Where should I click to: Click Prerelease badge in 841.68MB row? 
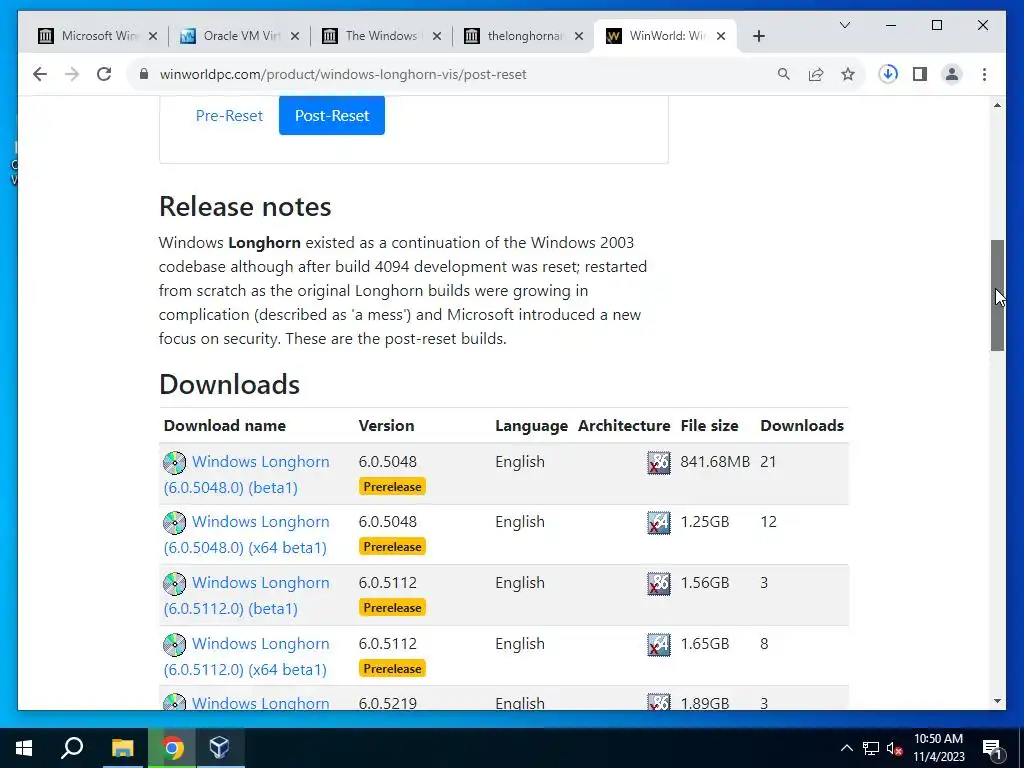point(392,487)
